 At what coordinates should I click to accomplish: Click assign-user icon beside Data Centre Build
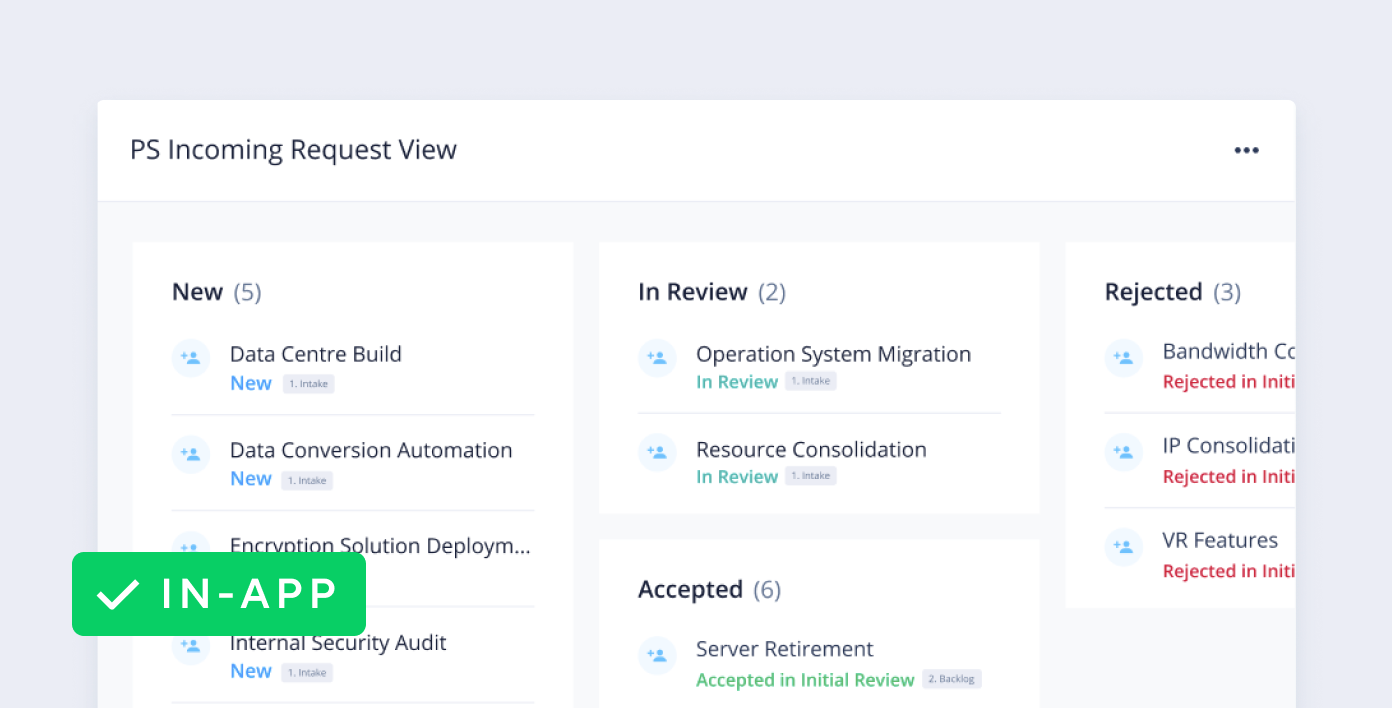click(x=190, y=358)
